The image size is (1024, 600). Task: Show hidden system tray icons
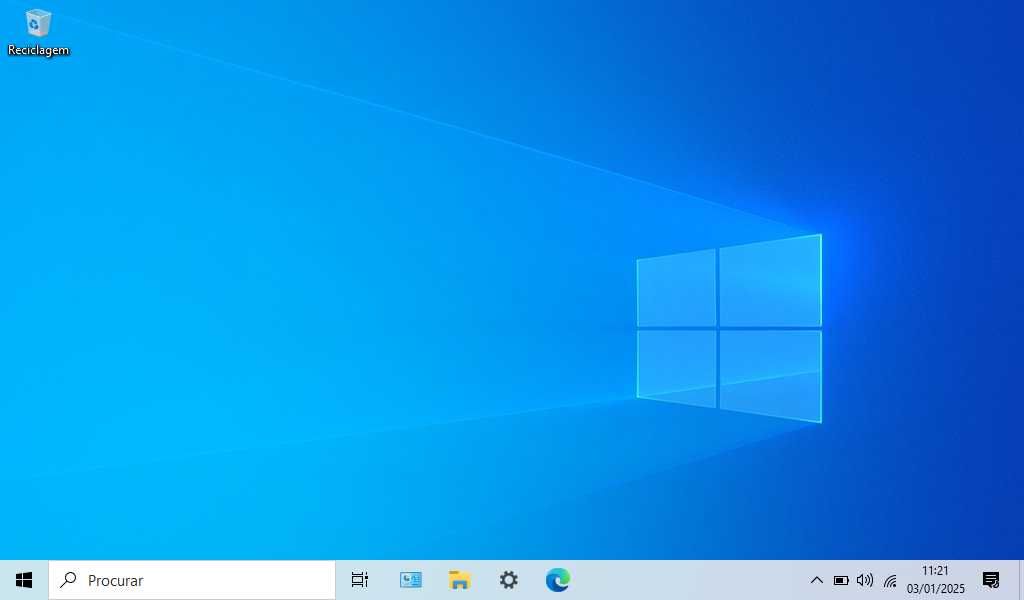816,580
